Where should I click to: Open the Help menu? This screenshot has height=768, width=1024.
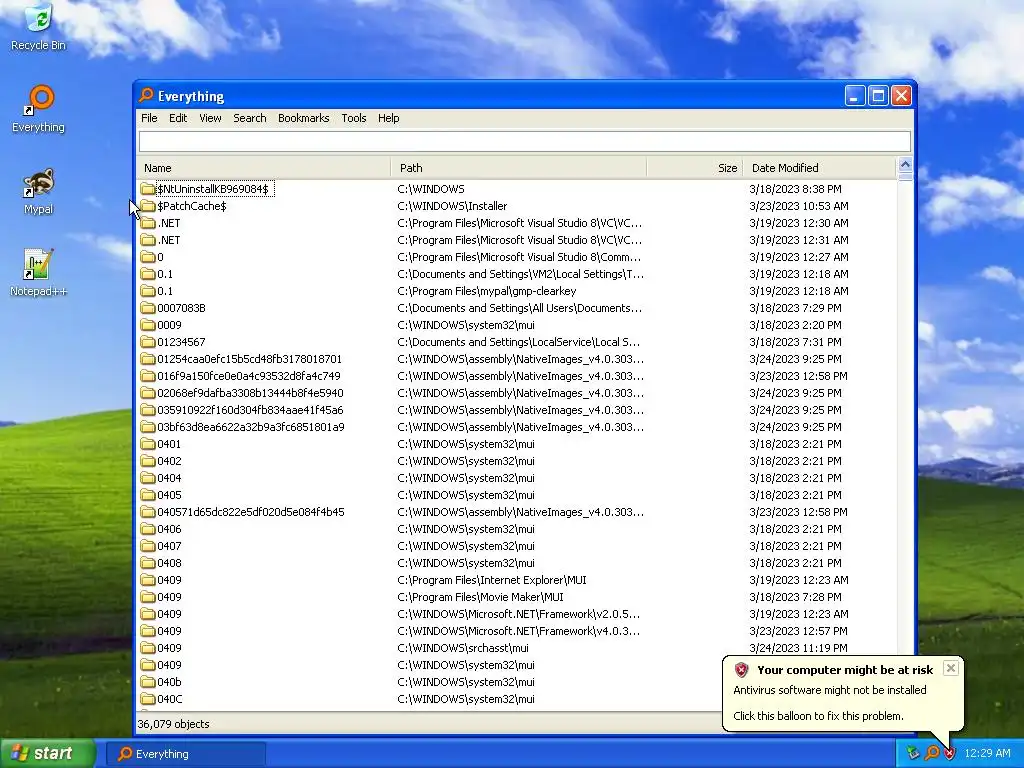[x=389, y=118]
